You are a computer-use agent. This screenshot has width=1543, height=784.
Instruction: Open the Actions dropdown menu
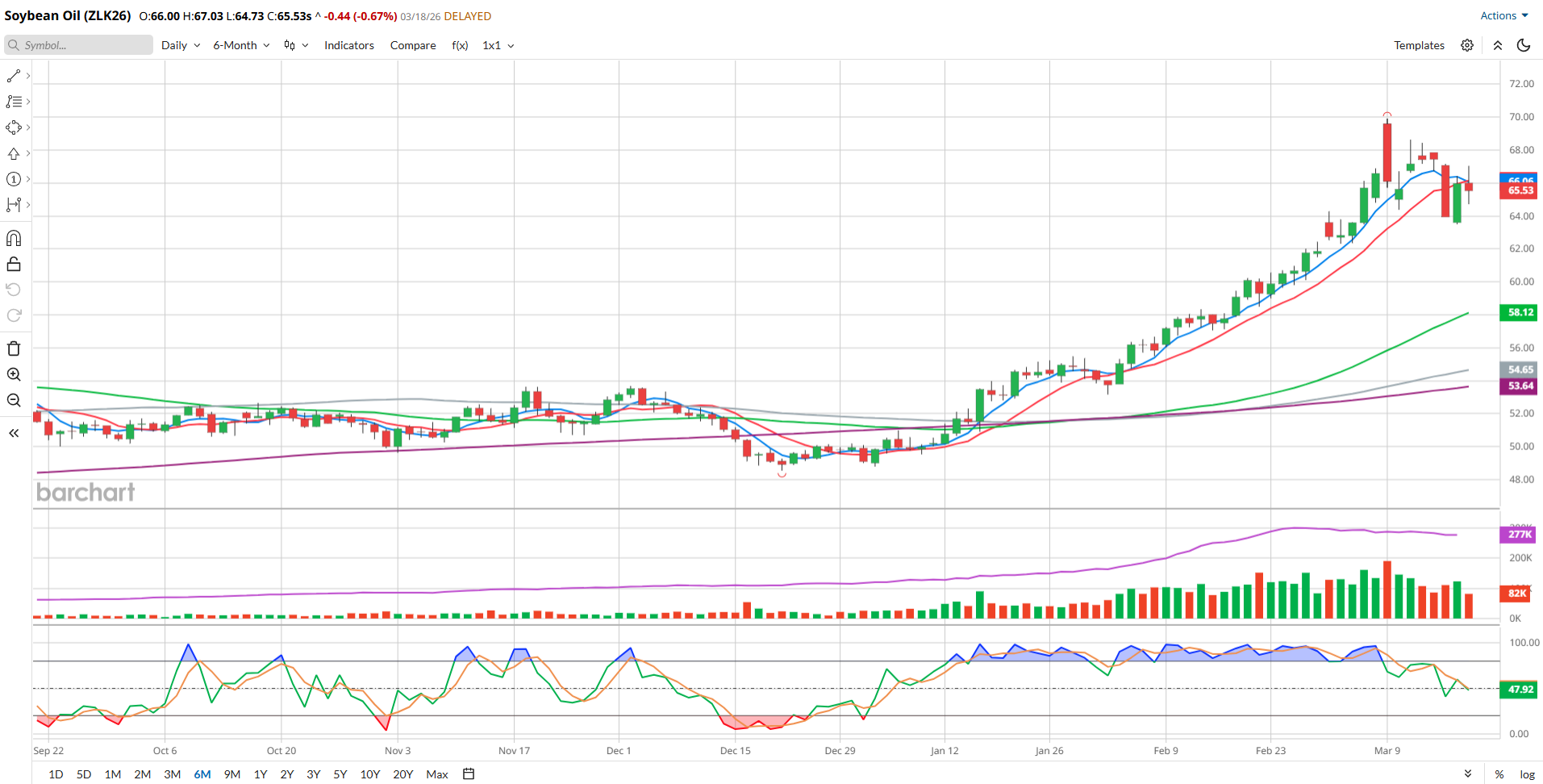pyautogui.click(x=1503, y=15)
